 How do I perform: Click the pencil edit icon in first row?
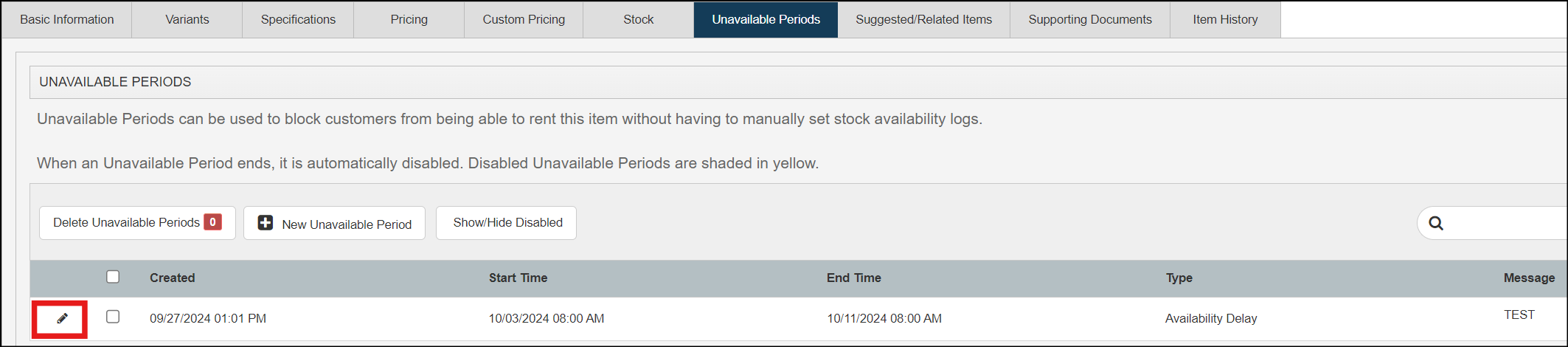point(63,318)
